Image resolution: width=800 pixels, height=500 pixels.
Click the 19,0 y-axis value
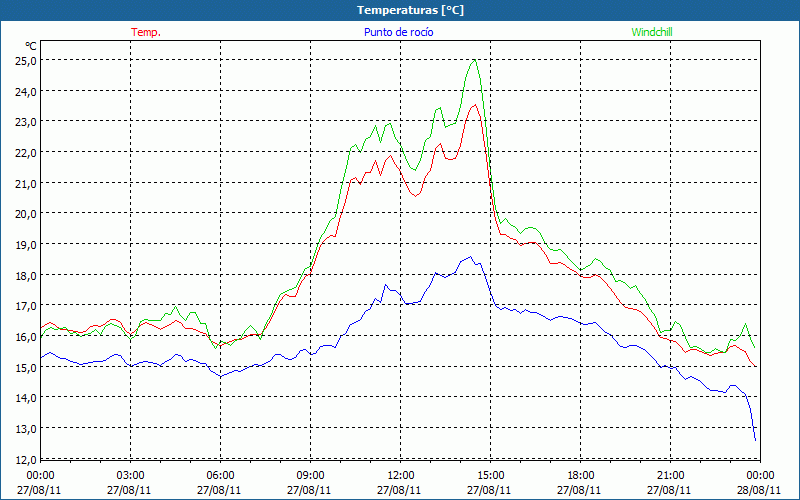[25, 244]
